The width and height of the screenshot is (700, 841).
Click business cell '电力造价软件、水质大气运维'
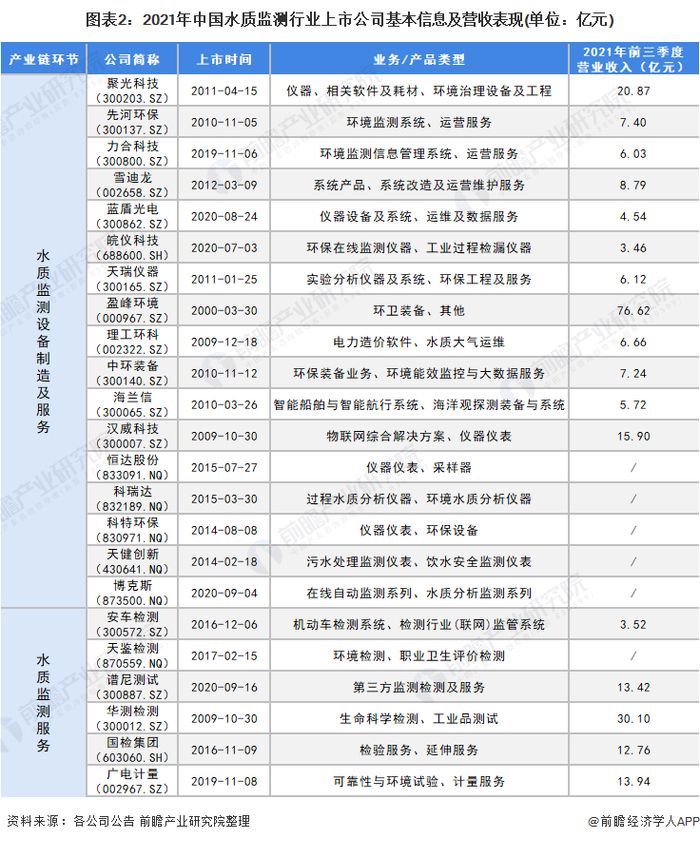pyautogui.click(x=419, y=342)
